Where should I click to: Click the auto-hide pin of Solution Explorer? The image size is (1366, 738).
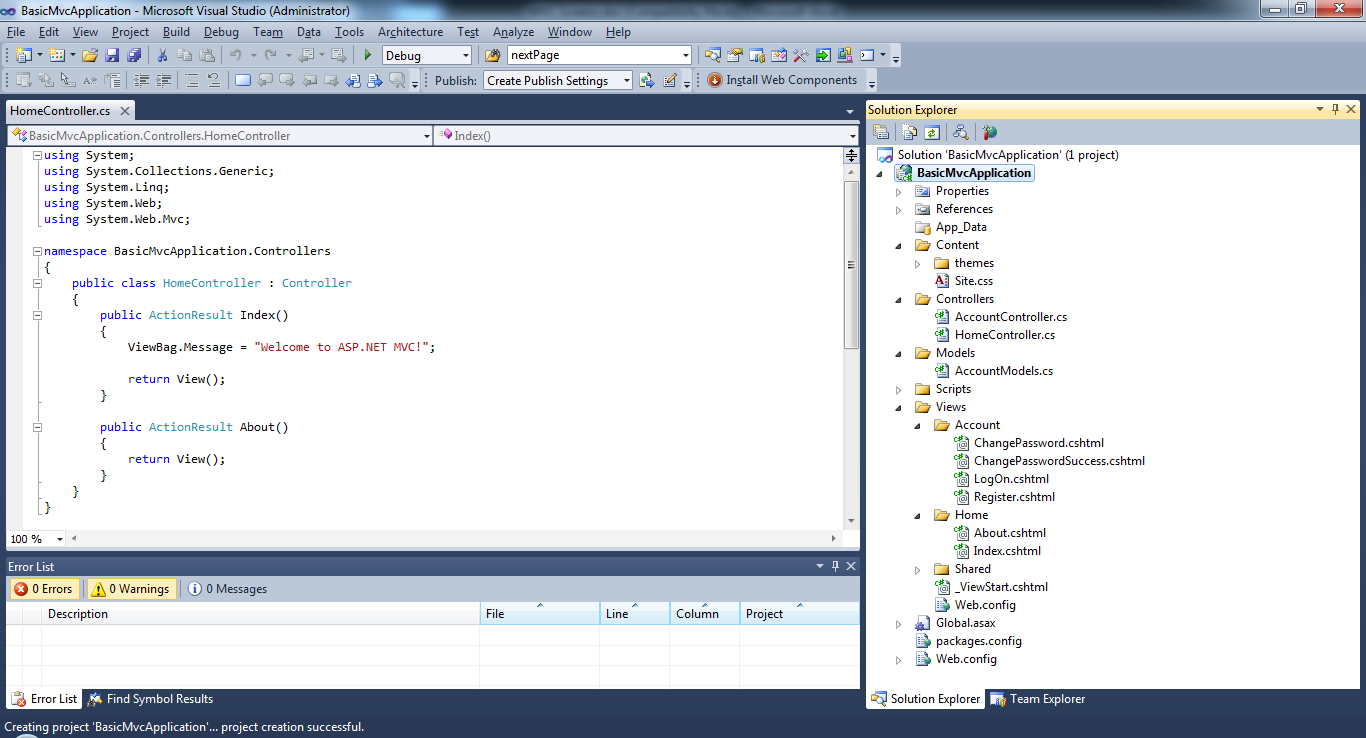point(1335,110)
